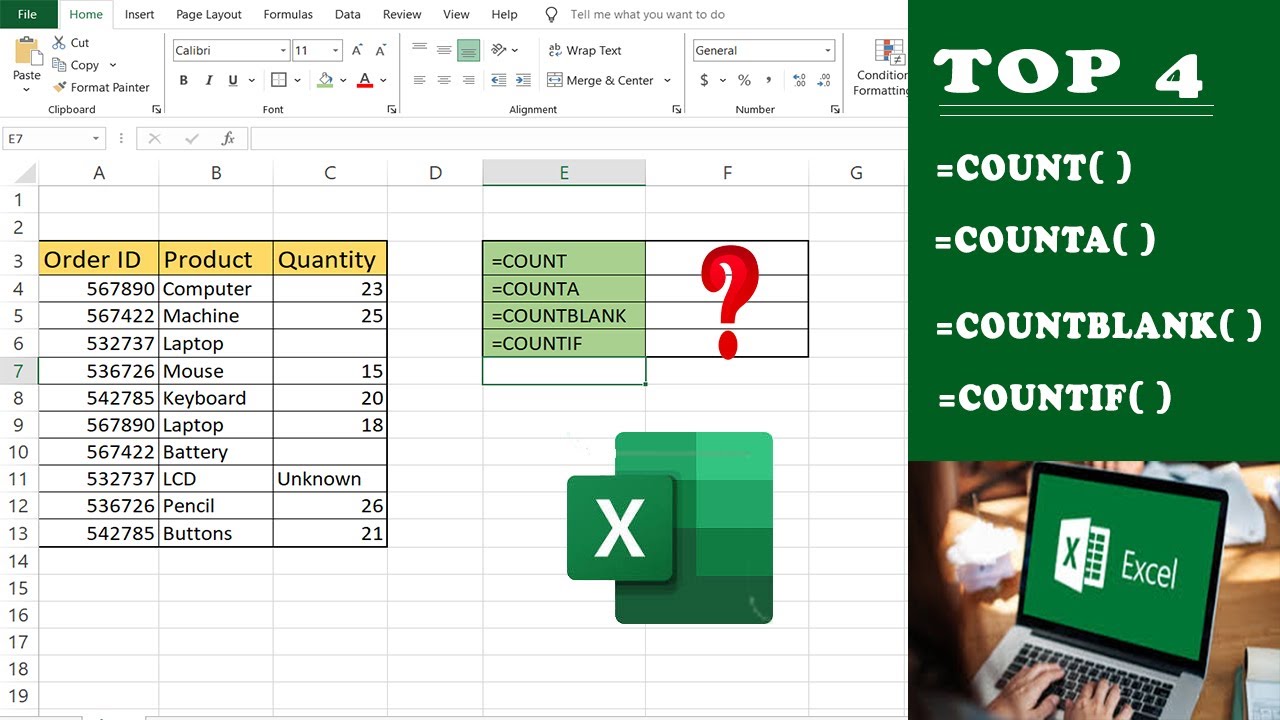Click the Accounting dollar format icon

coord(705,80)
